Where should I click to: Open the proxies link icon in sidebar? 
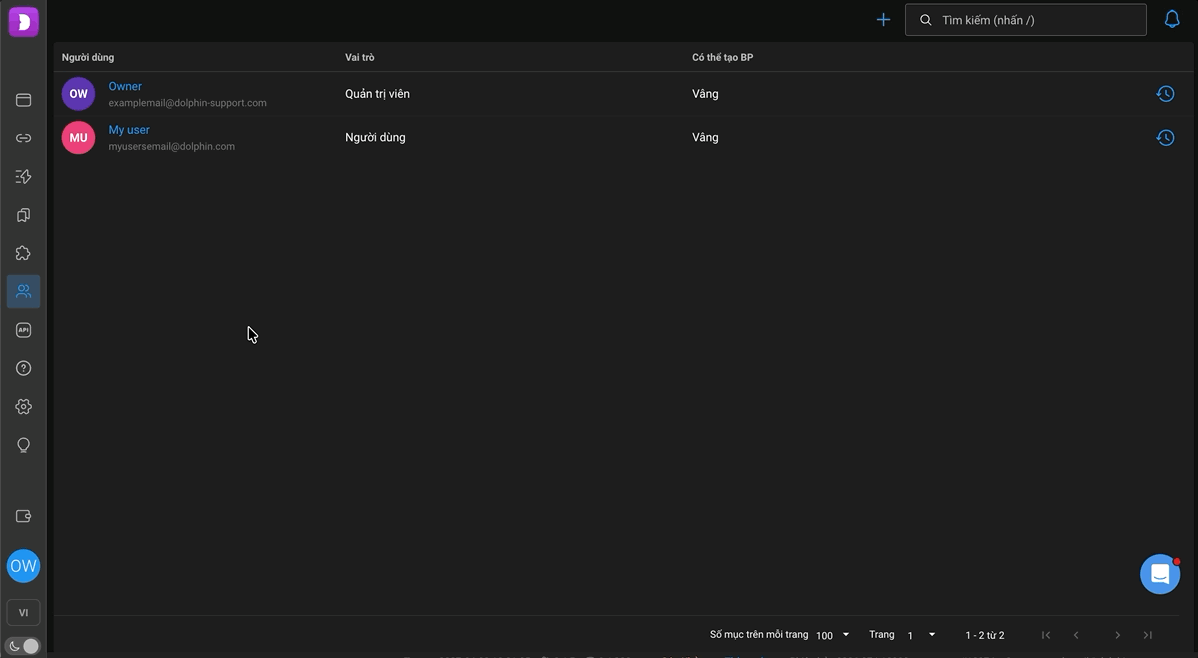pyautogui.click(x=24, y=138)
